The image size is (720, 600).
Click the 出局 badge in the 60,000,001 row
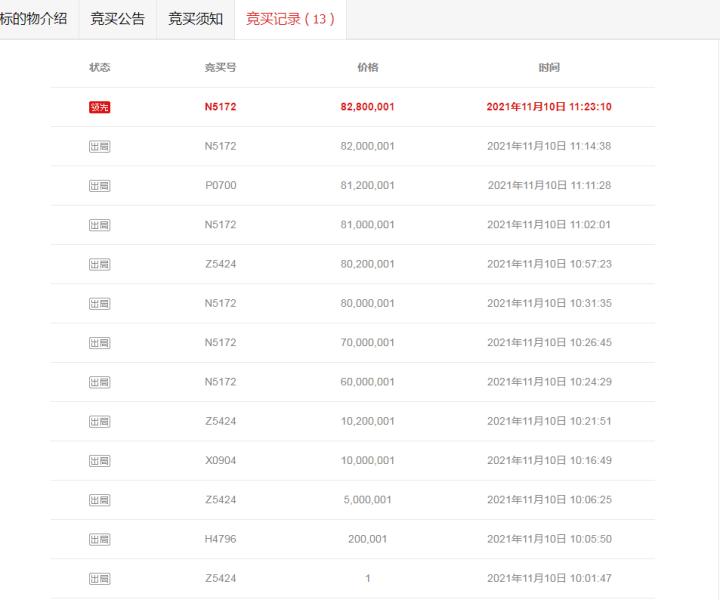pos(100,382)
